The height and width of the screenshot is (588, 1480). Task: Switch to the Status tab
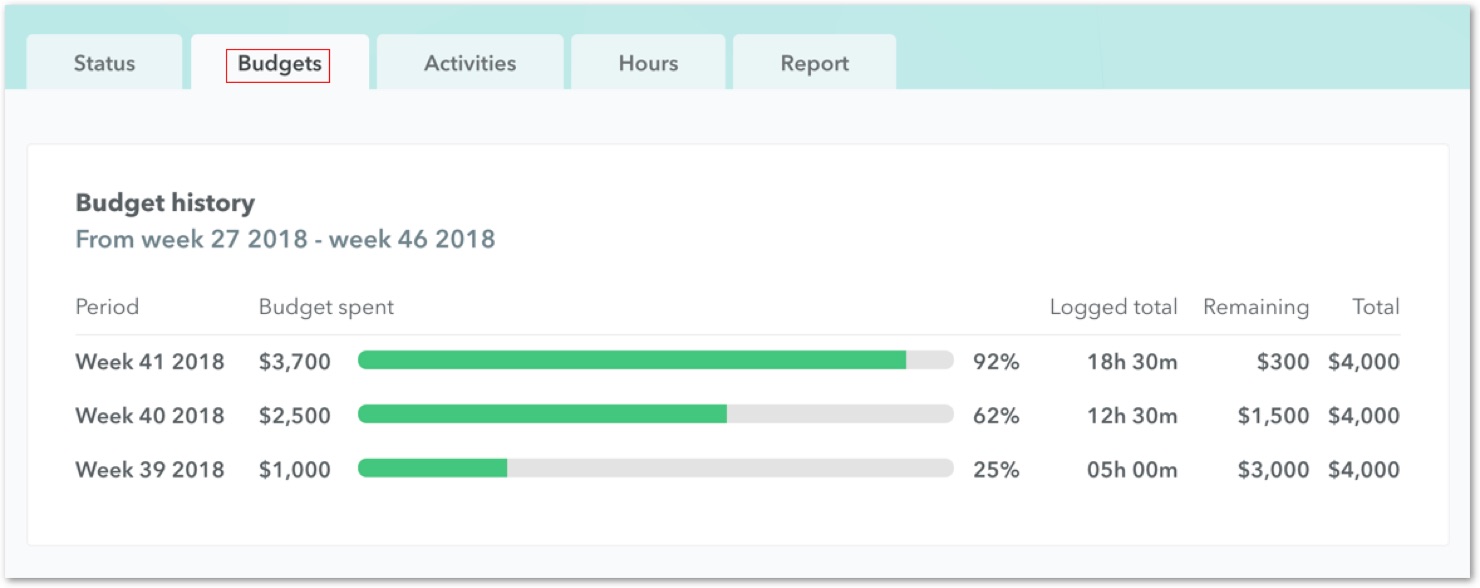click(103, 63)
